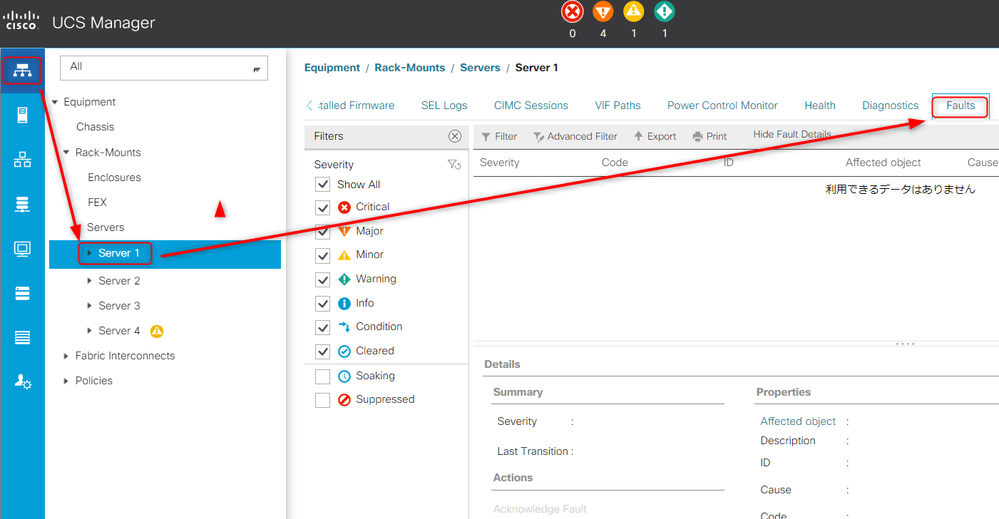This screenshot has width=999, height=519.
Task: Expand the Fabric Interconnects node
Action: pyautogui.click(x=66, y=356)
